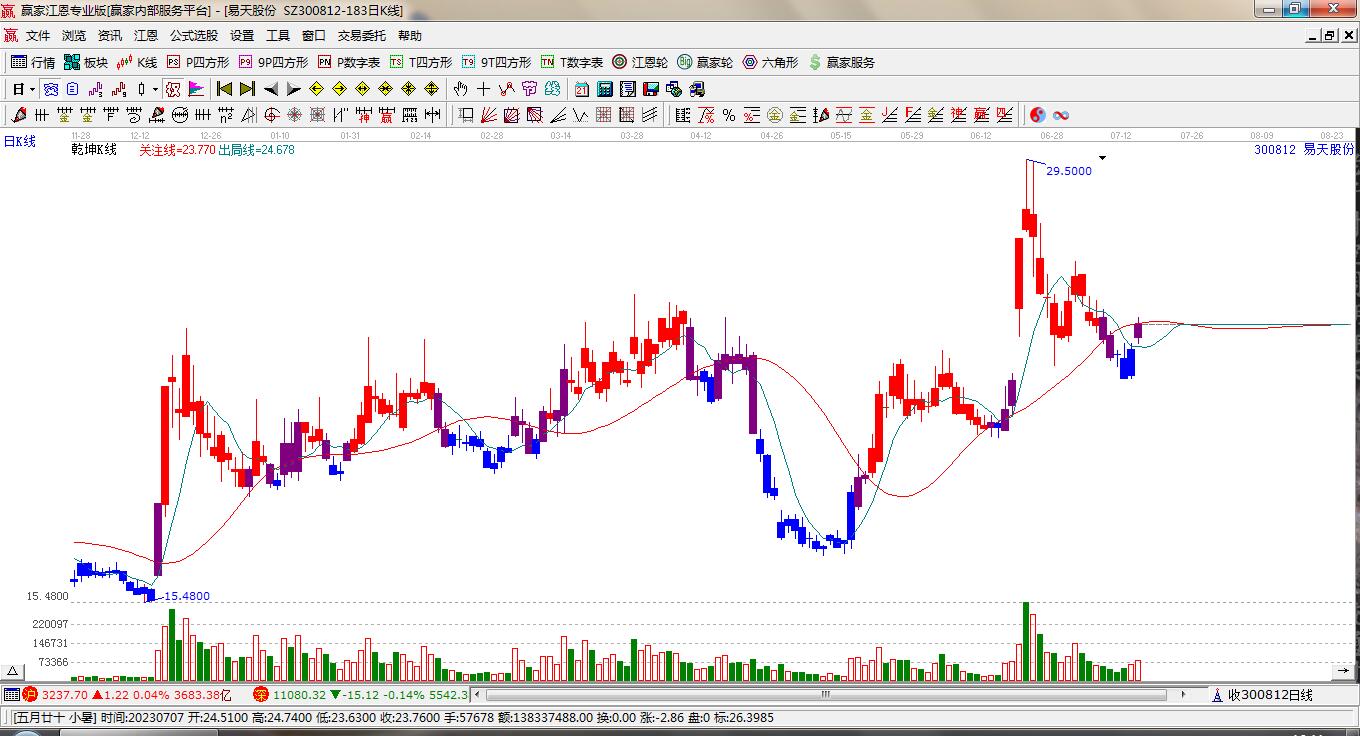Open the 资讯 menu

(110, 36)
